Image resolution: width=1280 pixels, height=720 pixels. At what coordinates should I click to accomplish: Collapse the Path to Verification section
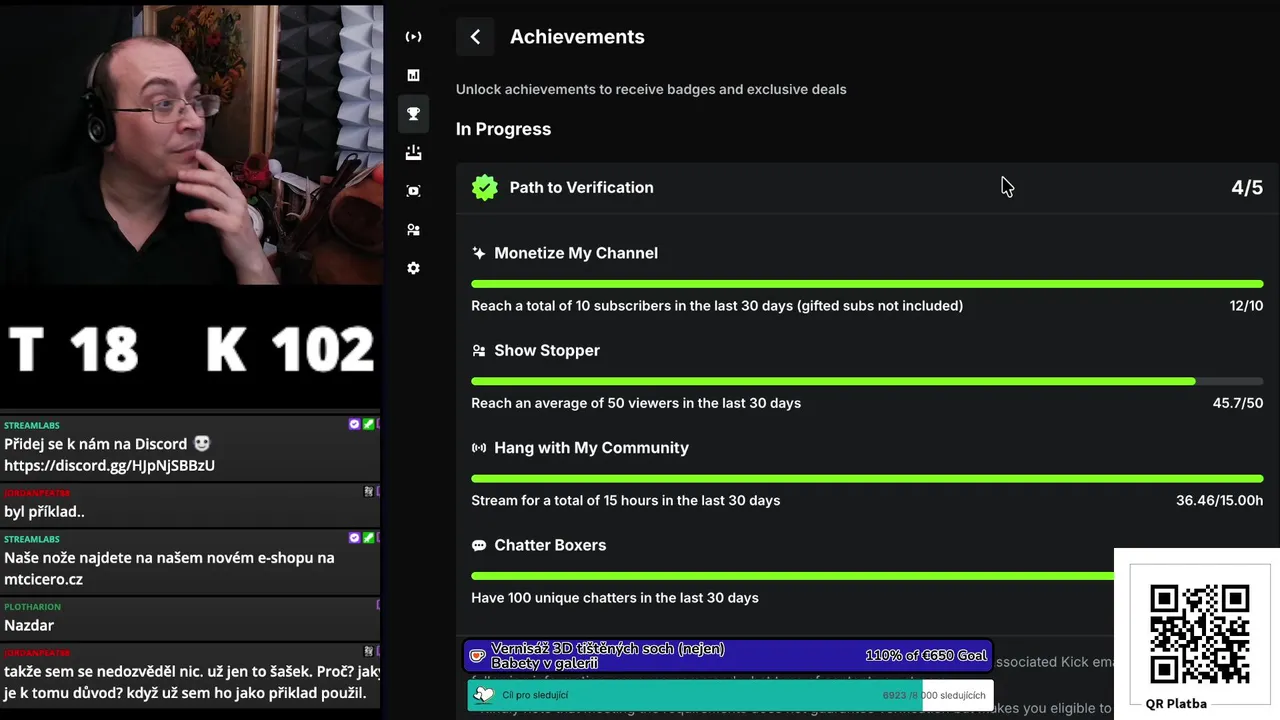[x=867, y=188]
